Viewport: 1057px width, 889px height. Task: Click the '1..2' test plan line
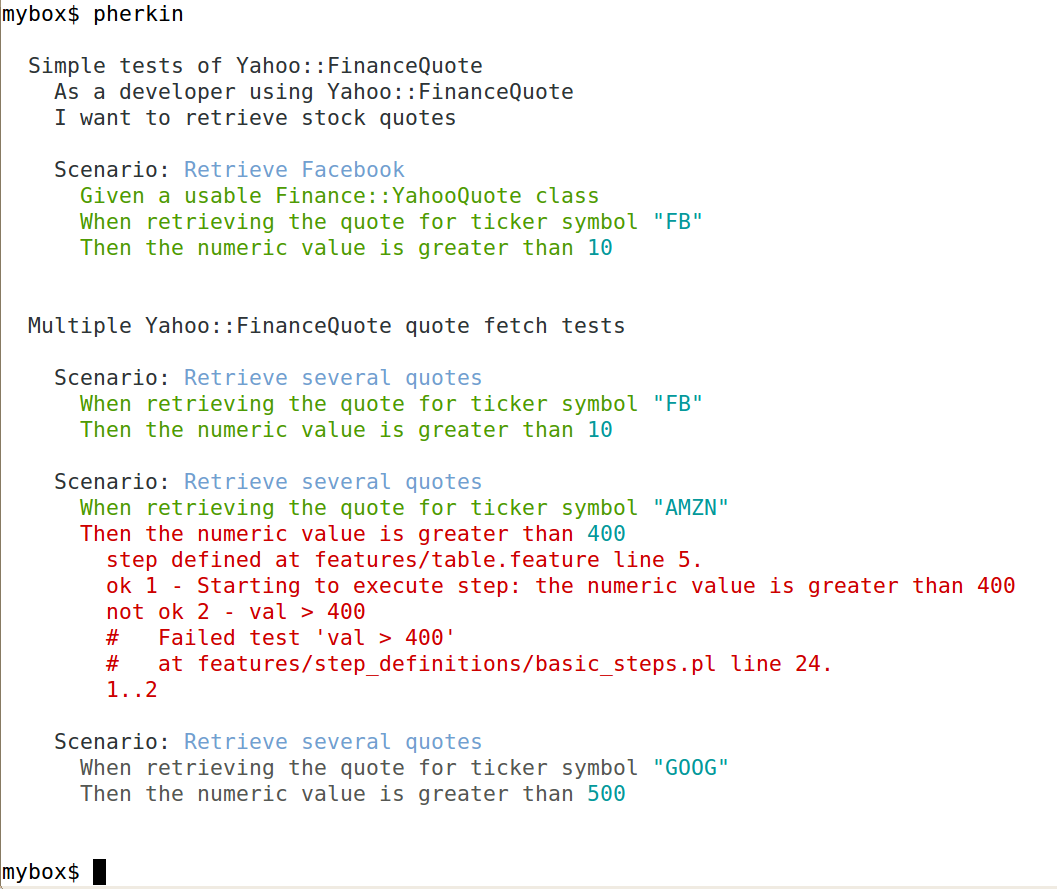[x=132, y=689]
